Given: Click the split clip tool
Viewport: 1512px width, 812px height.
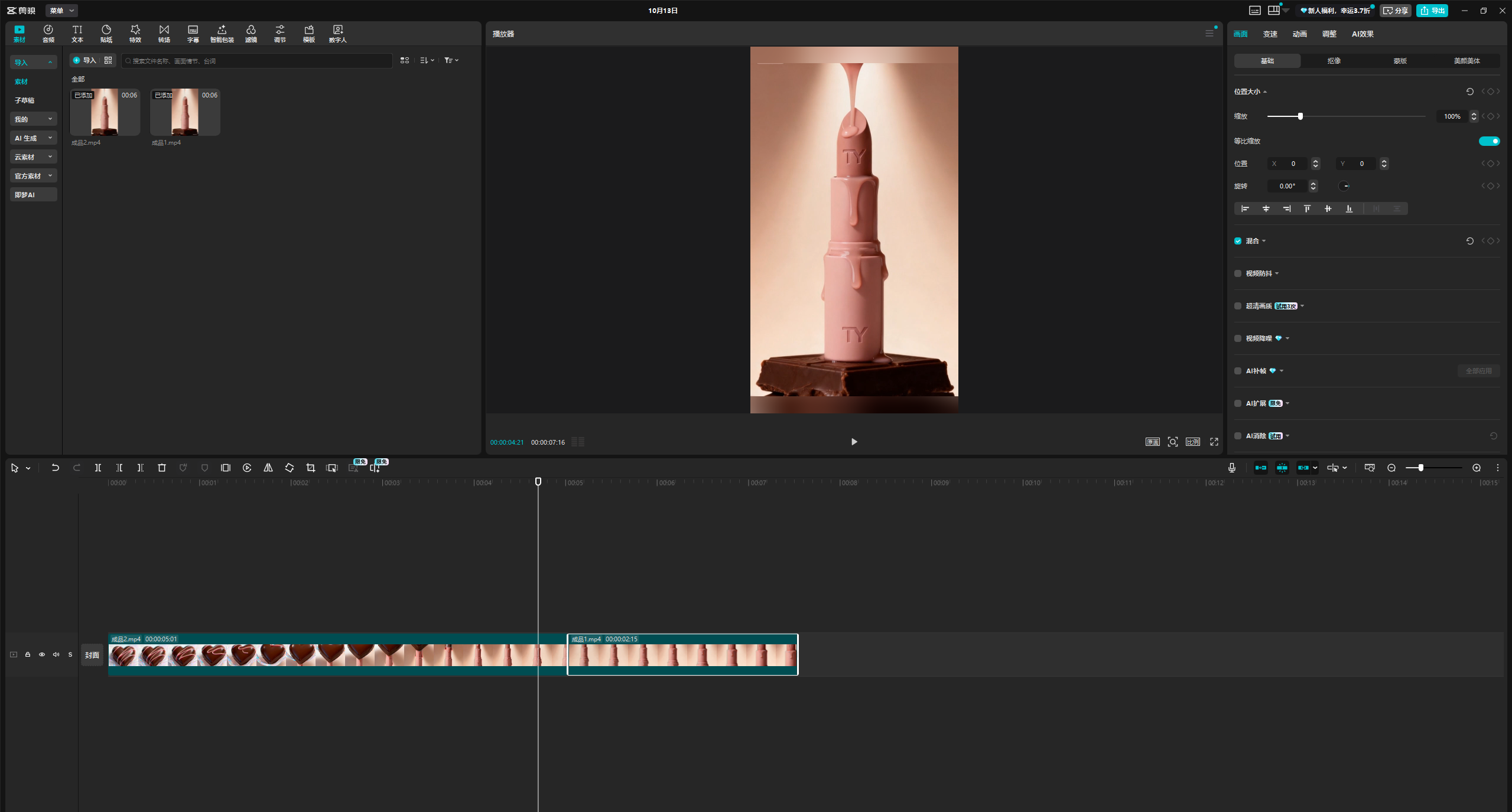Looking at the screenshot, I should tap(98, 468).
